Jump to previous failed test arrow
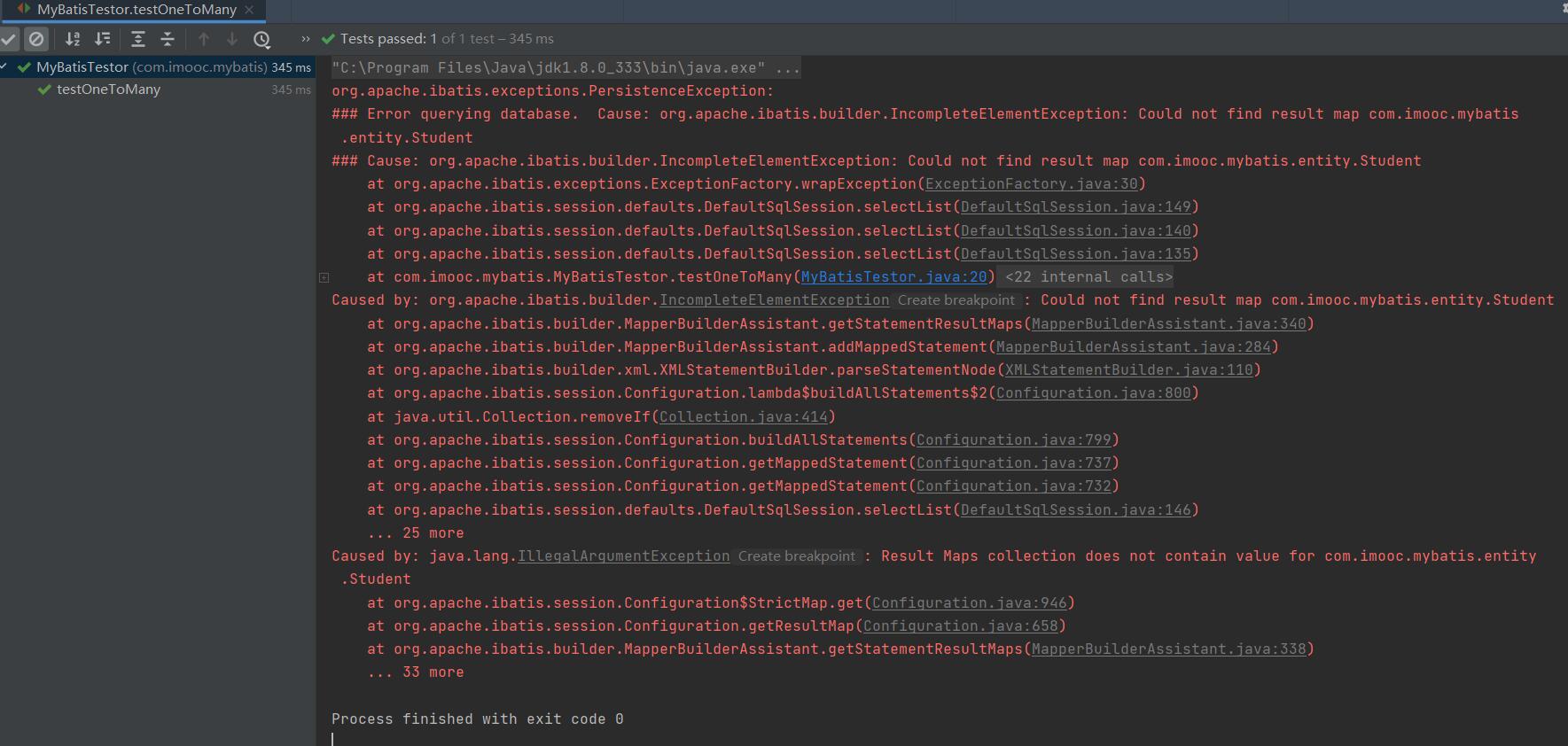 click(204, 39)
